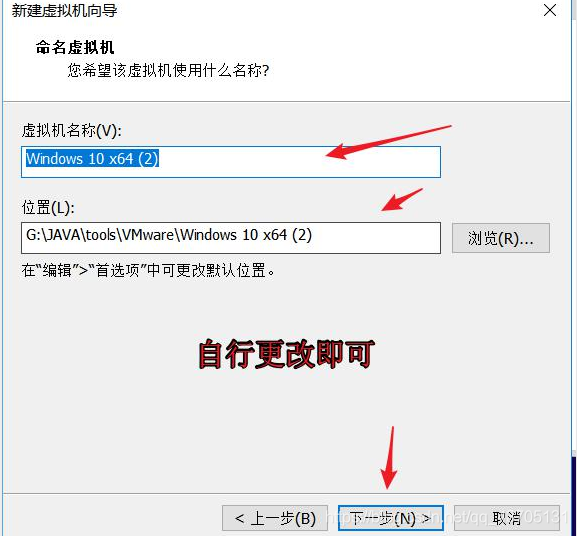
Task: Click the 位置 path input field
Action: [231, 238]
